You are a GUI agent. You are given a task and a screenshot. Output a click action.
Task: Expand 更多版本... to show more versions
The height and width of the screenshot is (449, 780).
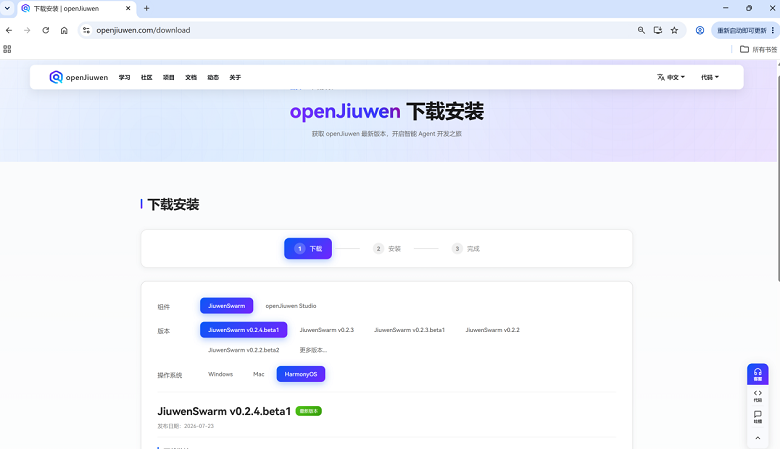point(313,350)
